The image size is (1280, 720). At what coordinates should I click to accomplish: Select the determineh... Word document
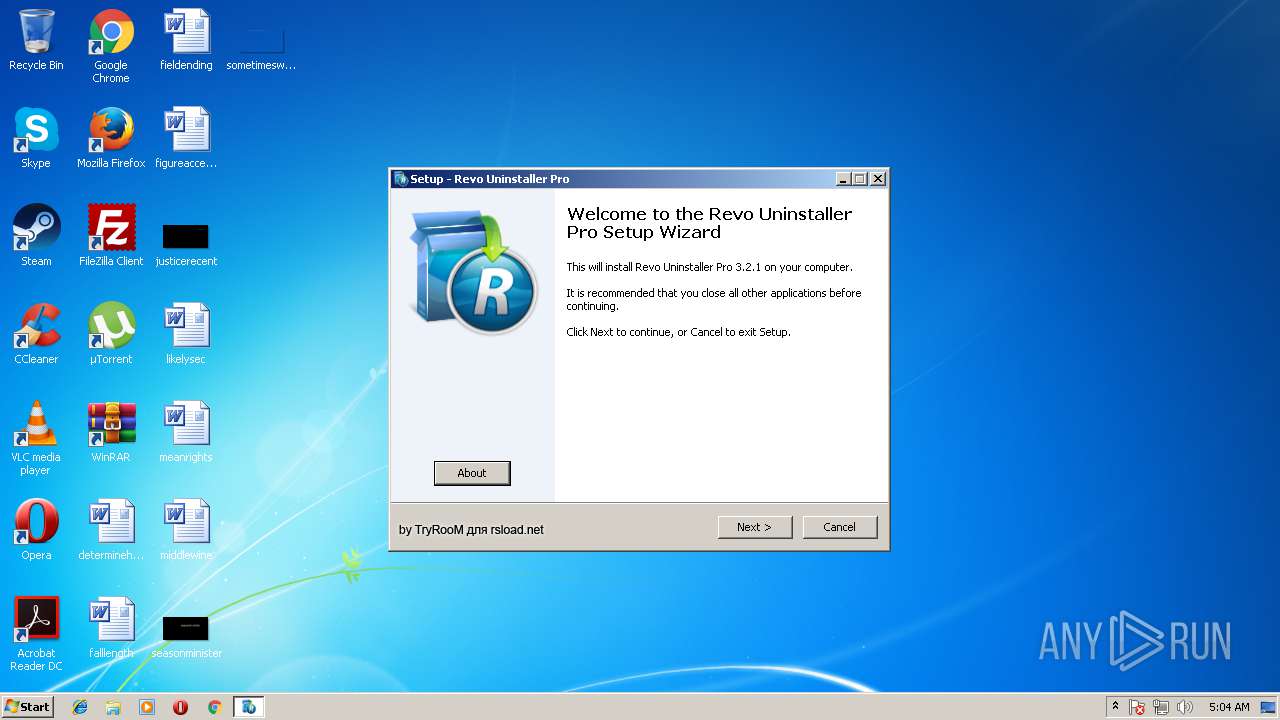[x=111, y=530]
